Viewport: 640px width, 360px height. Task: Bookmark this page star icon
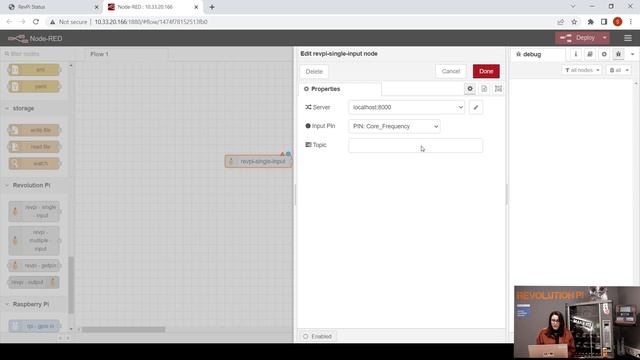point(574,22)
